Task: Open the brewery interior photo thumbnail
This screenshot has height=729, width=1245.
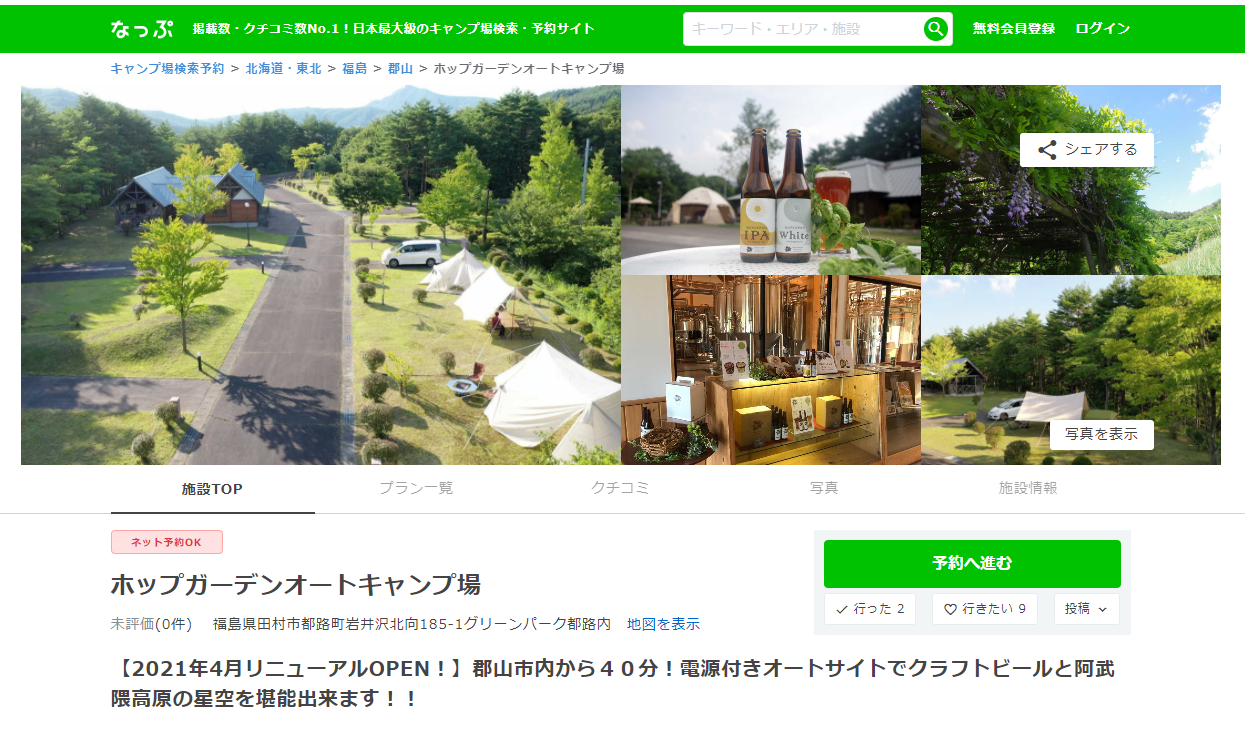Action: click(771, 371)
